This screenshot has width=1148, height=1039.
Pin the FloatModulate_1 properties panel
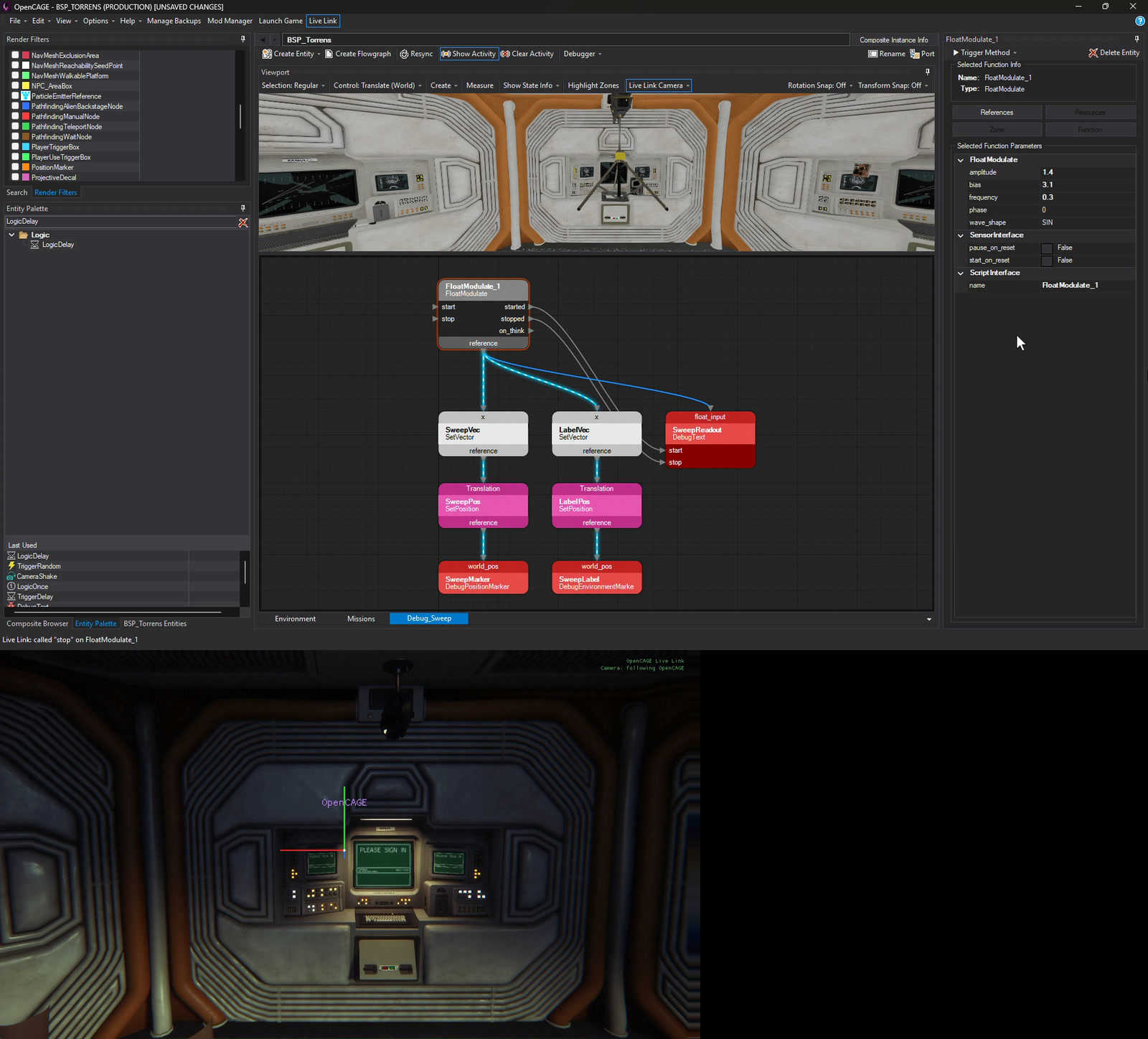click(x=1137, y=39)
